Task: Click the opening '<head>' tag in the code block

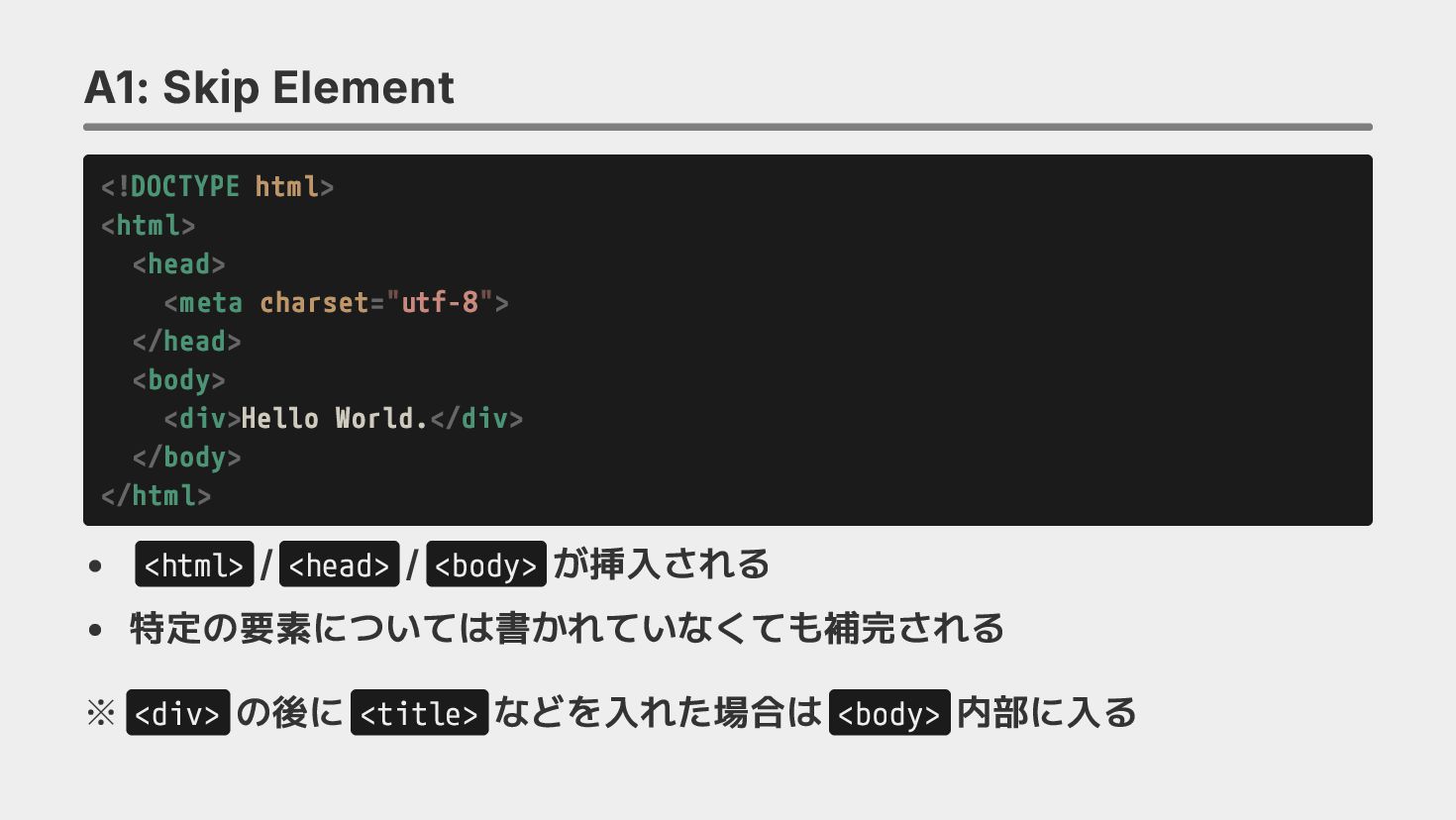Action: pos(178,263)
